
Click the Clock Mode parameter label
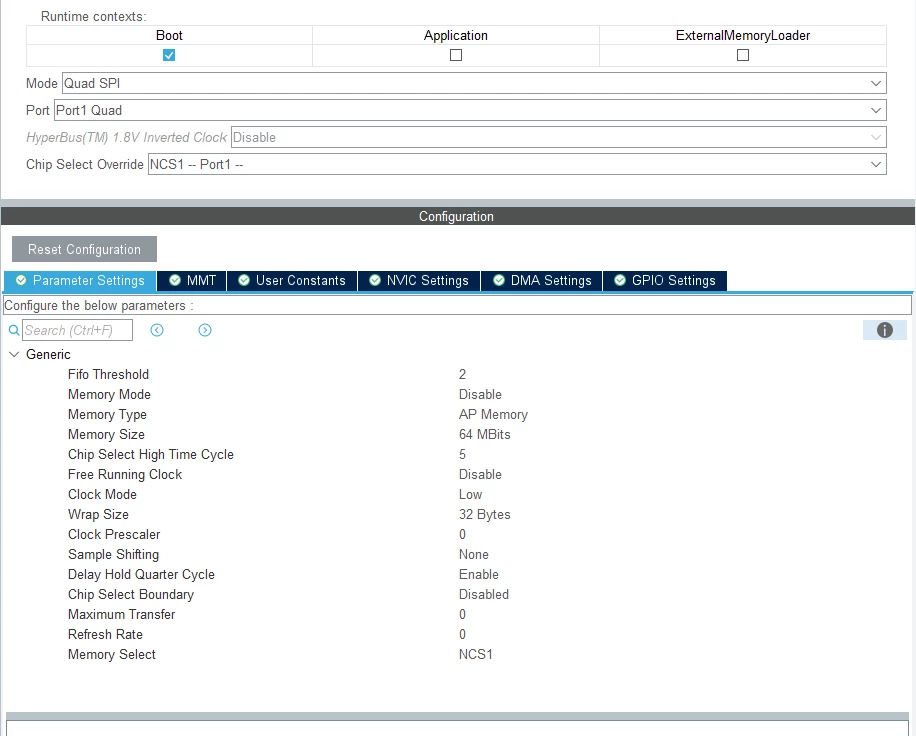point(102,494)
